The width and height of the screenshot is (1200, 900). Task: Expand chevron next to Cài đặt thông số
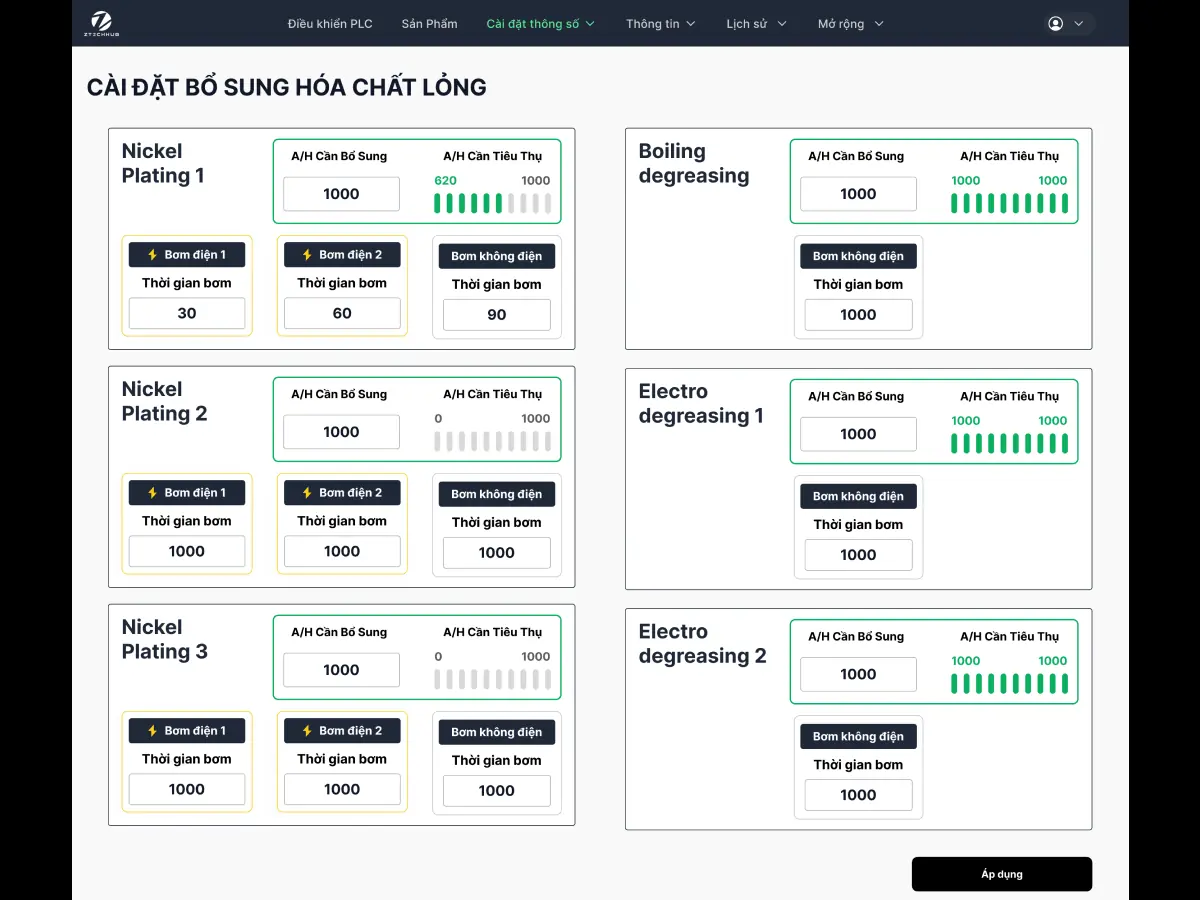590,23
